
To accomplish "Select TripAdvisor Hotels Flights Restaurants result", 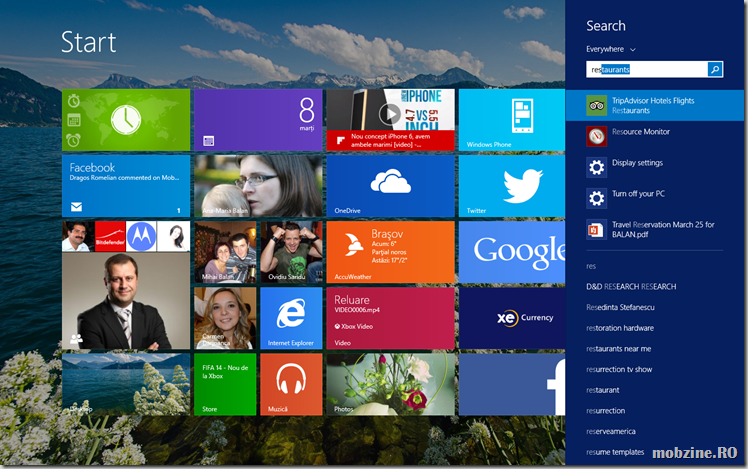I will (x=654, y=105).
